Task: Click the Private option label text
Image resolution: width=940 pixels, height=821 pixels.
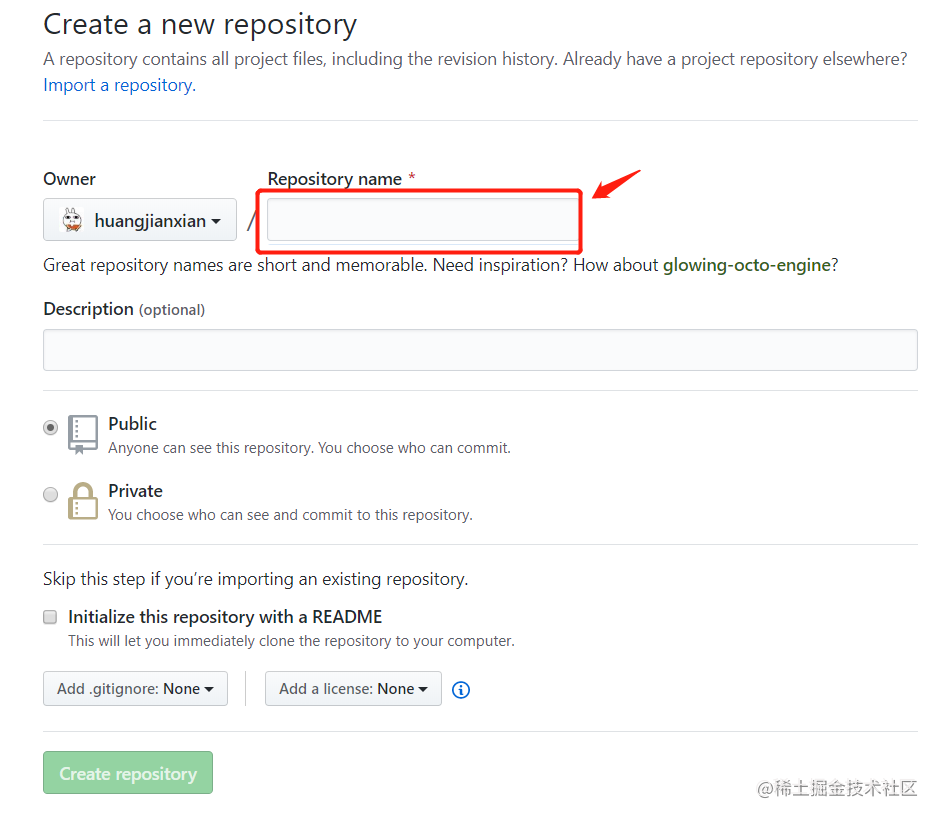Action: coord(135,491)
